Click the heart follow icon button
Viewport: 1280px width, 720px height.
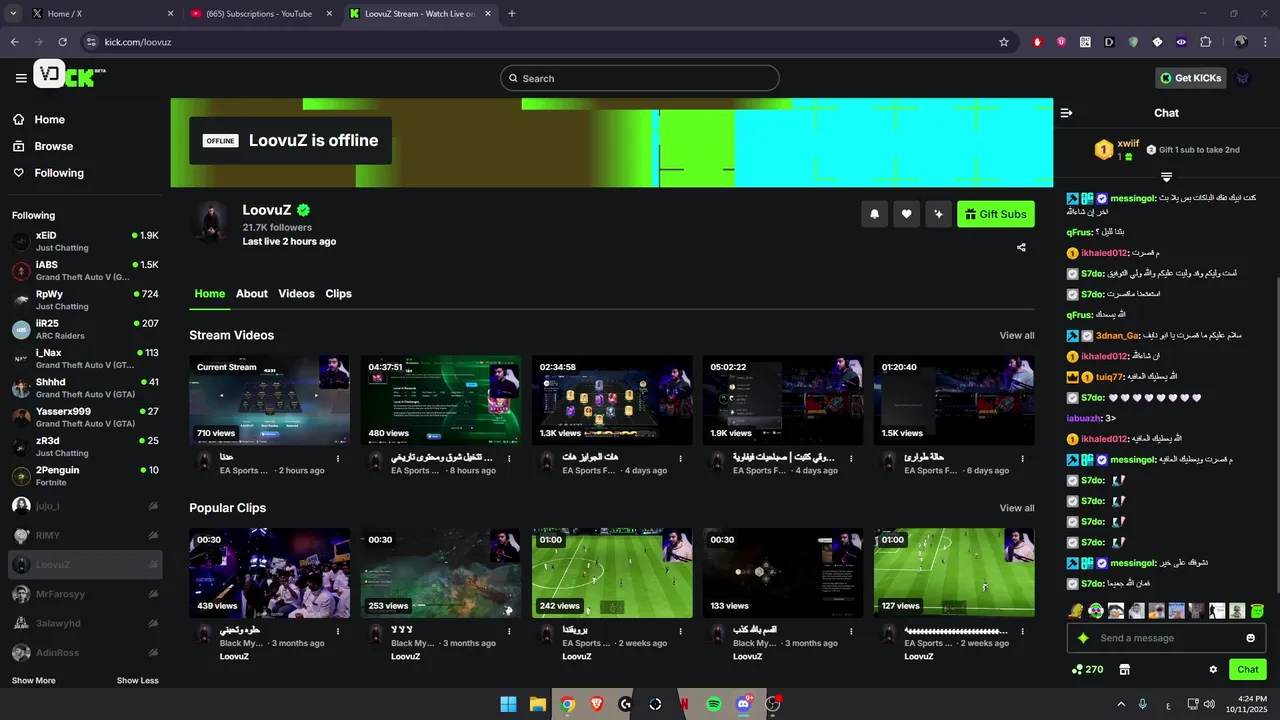coord(906,214)
